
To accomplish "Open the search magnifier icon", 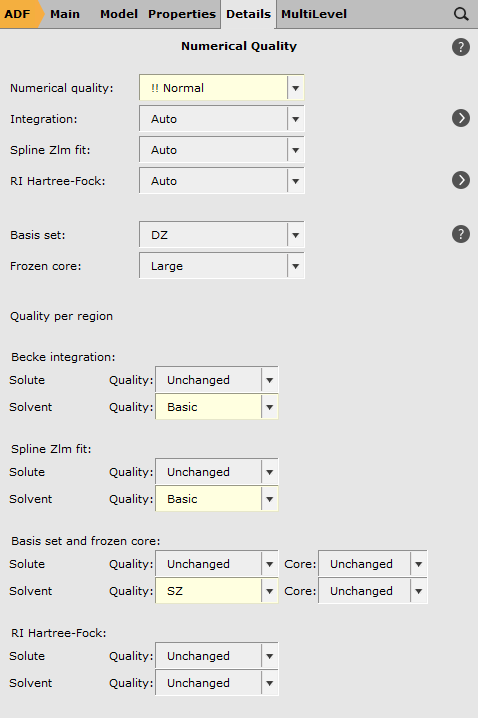I will pos(461,14).
